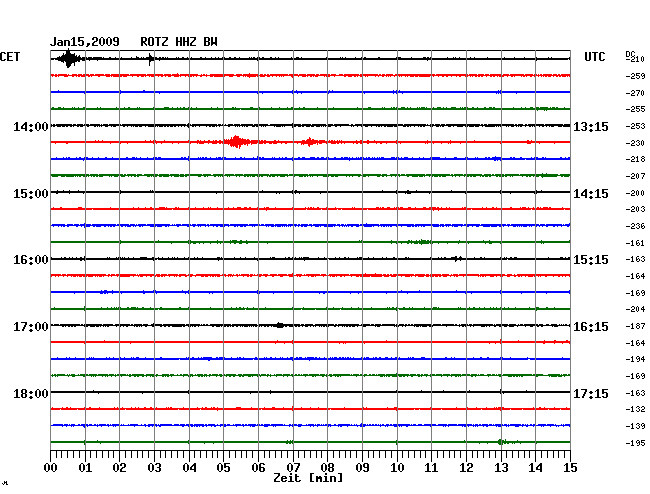Click the black spike near minute 03 on top trace
The height and width of the screenshot is (494, 650).
pos(150,59)
